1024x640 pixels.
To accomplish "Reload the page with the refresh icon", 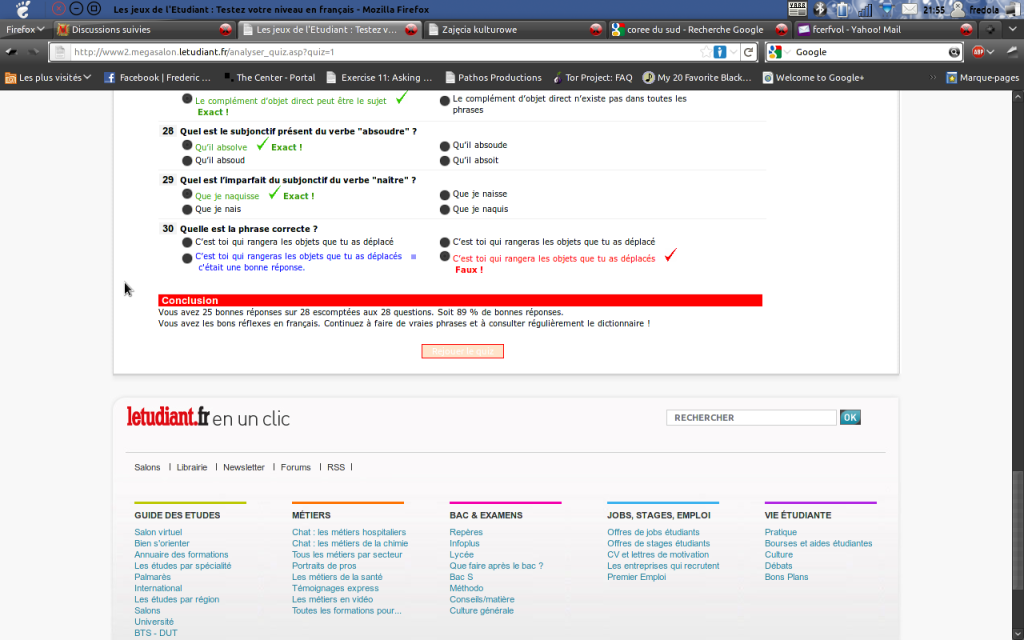I will pos(747,52).
